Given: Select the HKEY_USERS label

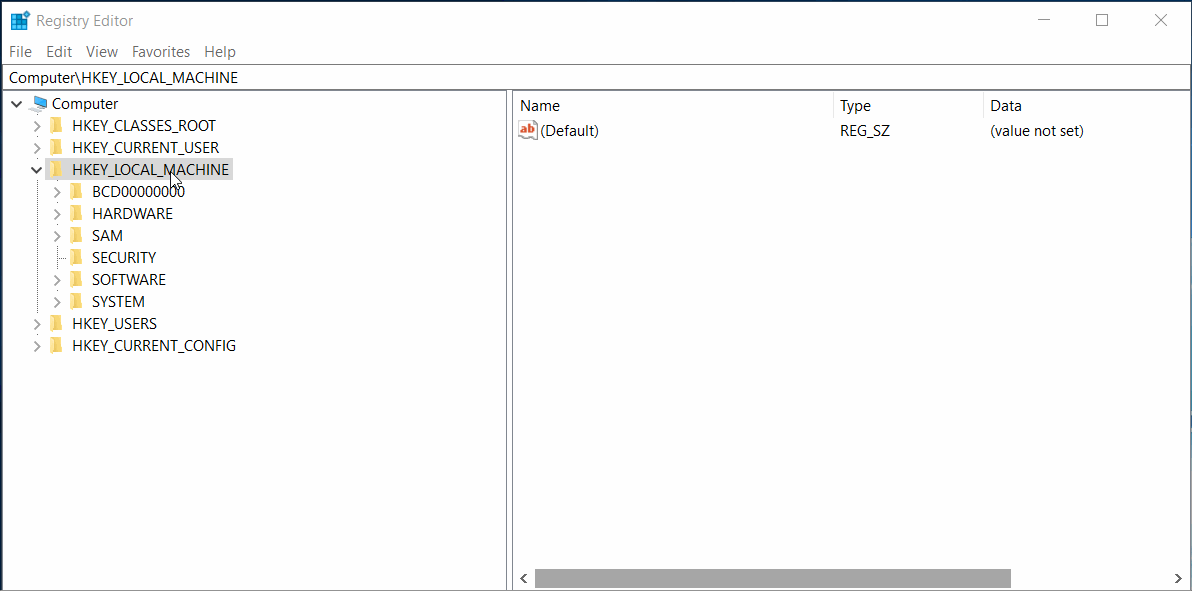Looking at the screenshot, I should pos(115,324).
